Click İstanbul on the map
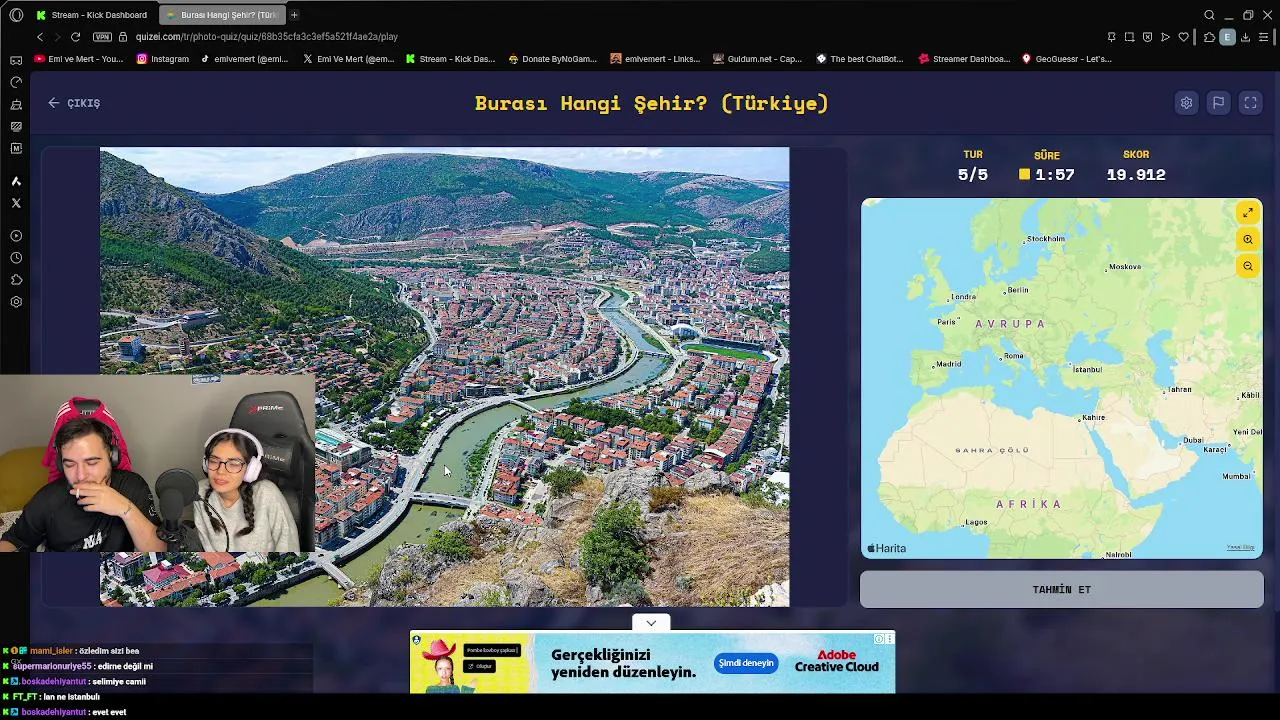This screenshot has width=1280, height=720. (1087, 370)
